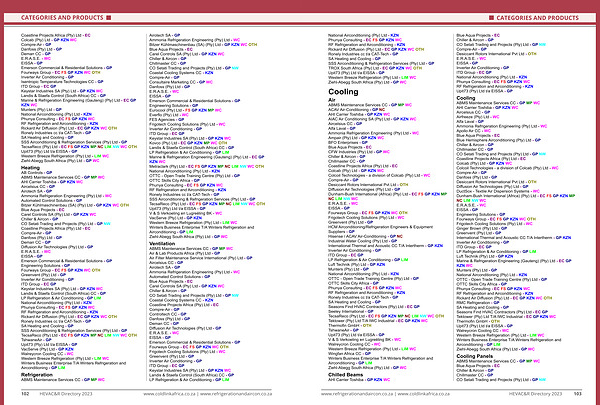Select the 'AIAC Air Conditioning SA' entry
The width and height of the screenshot is (600, 405).
click(372, 119)
